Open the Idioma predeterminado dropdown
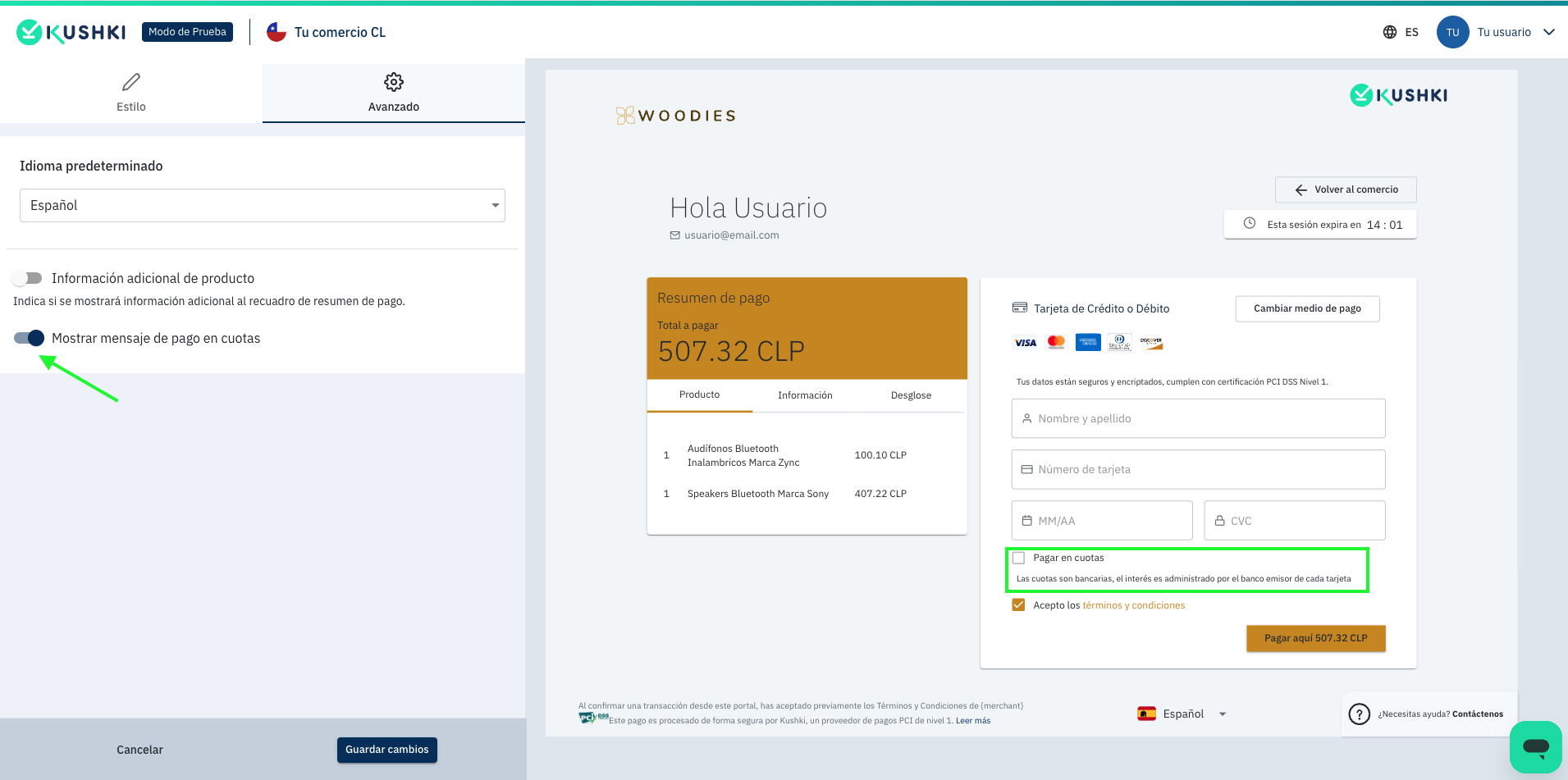Screen dimensions: 1568x780 [263, 205]
